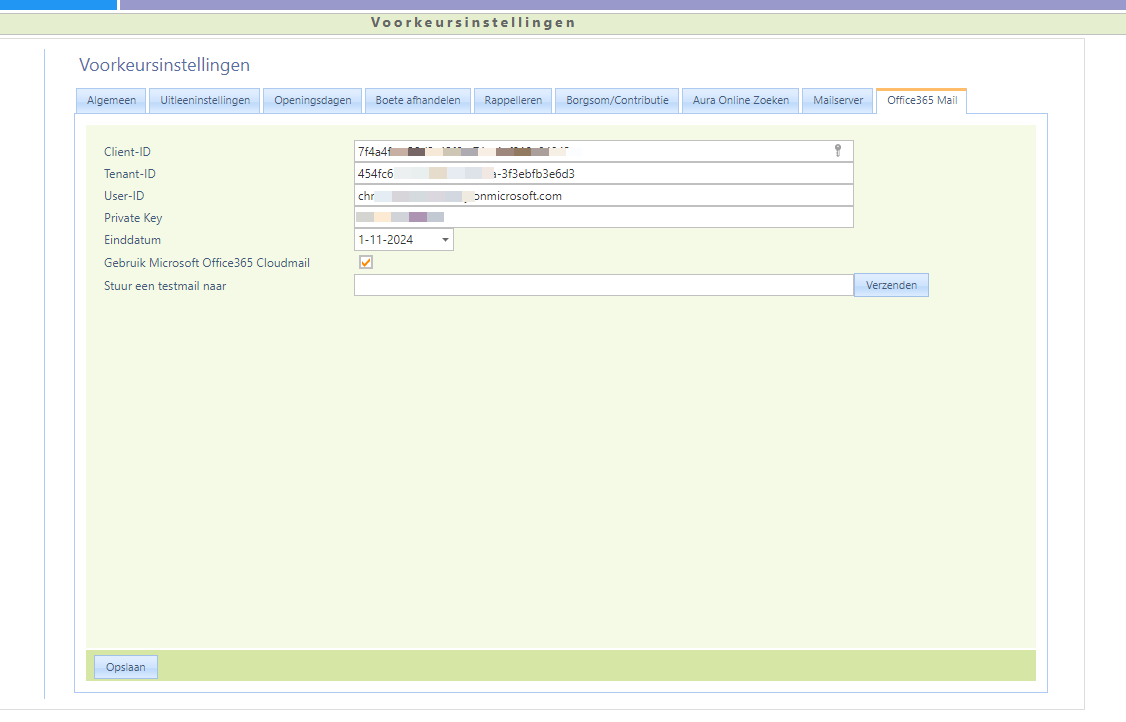Image resolution: width=1126 pixels, height=722 pixels.
Task: Click the Office365 Mail tab
Action: coord(921,100)
